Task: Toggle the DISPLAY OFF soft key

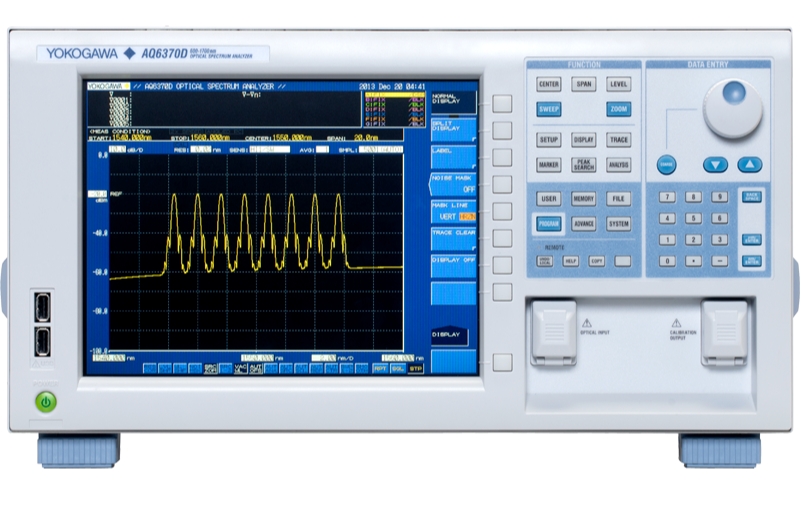Action: (x=453, y=264)
